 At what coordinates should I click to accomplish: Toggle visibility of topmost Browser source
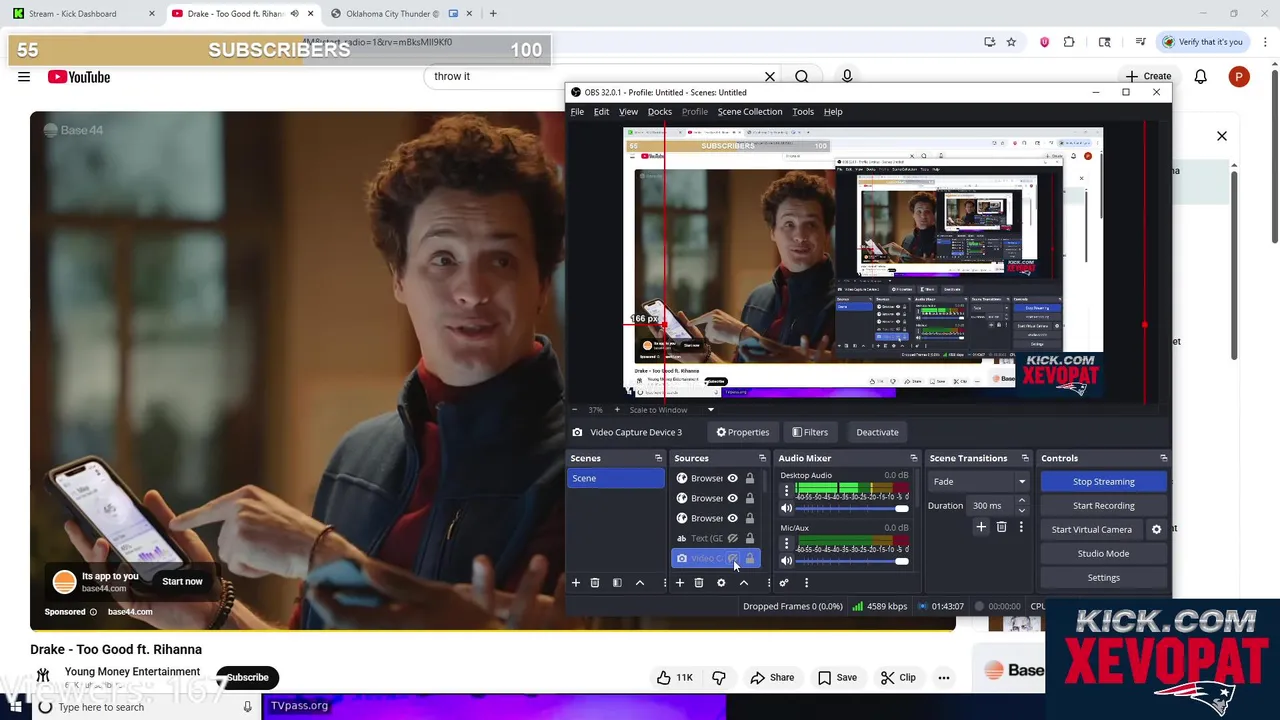(732, 478)
